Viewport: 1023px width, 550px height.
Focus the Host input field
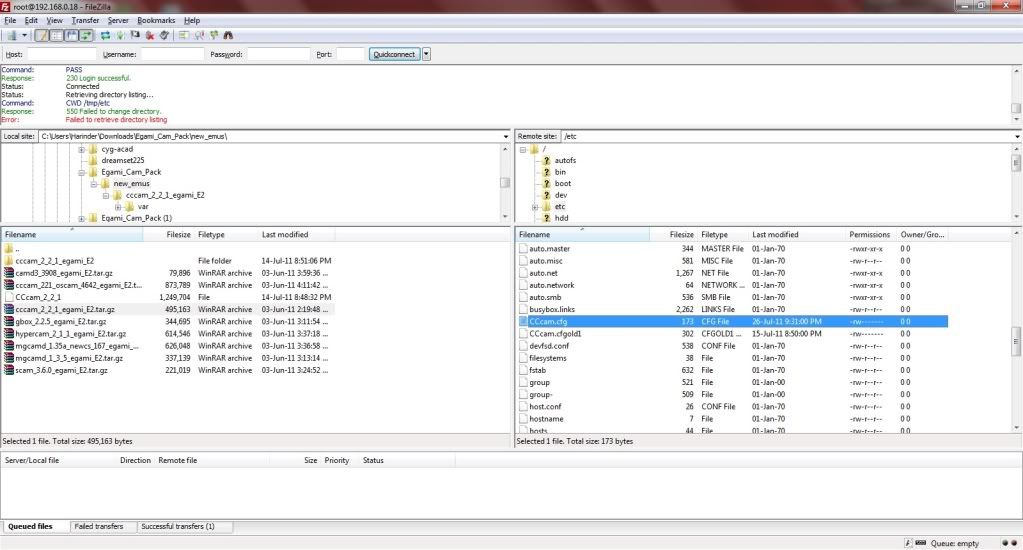pos(61,54)
